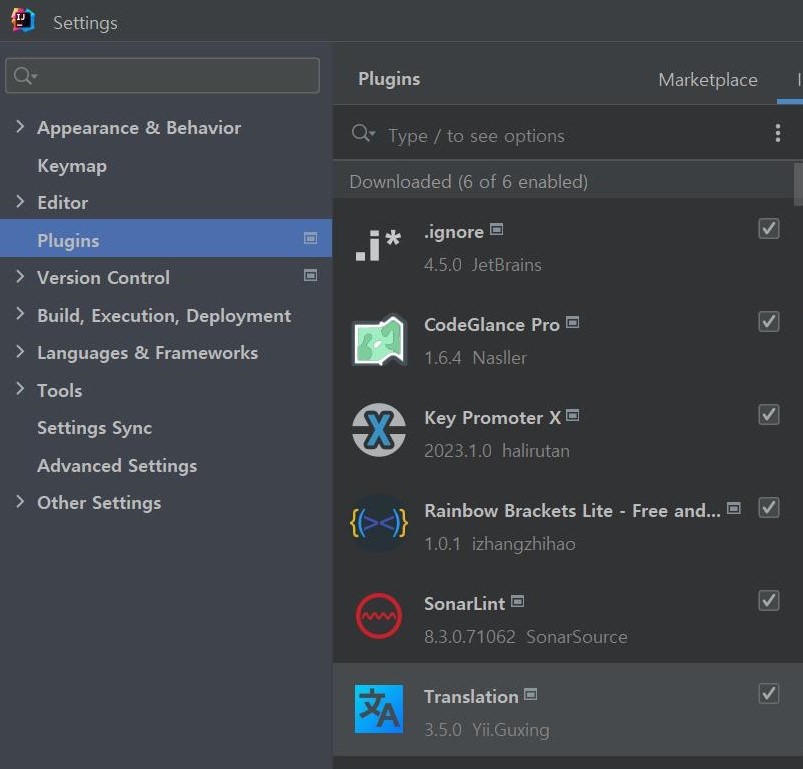
Task: Expand the Editor settings node
Action: click(x=19, y=202)
